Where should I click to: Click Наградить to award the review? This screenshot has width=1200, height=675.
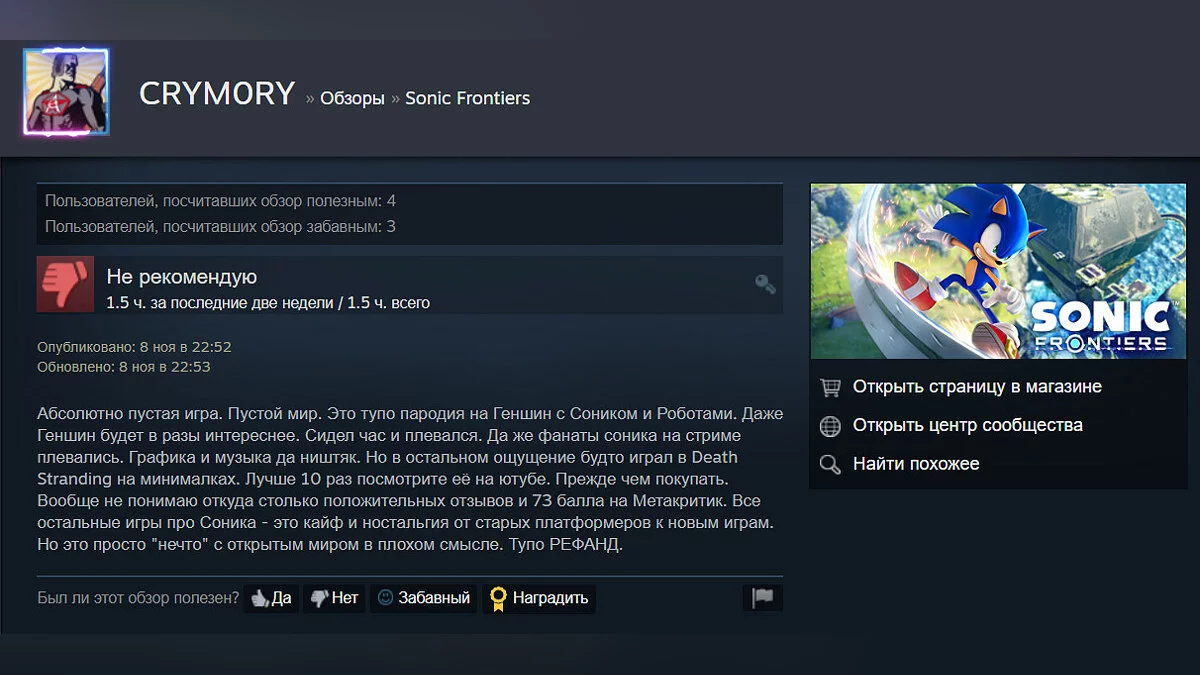tap(539, 598)
